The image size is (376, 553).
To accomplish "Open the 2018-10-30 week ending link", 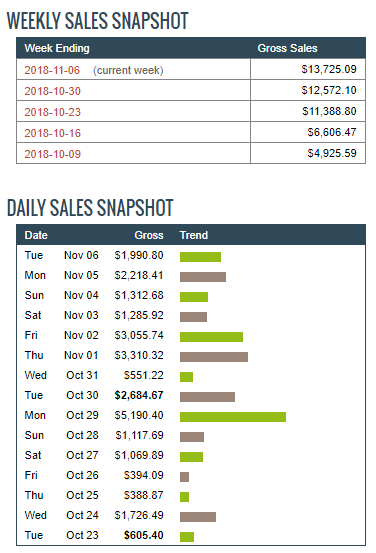I will [x=52, y=91].
